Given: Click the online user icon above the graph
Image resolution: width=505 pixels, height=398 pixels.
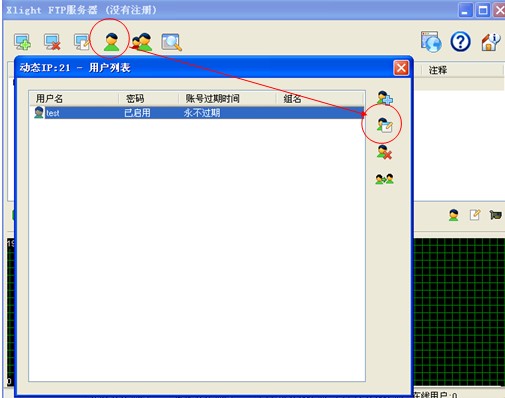Looking at the screenshot, I should point(453,215).
